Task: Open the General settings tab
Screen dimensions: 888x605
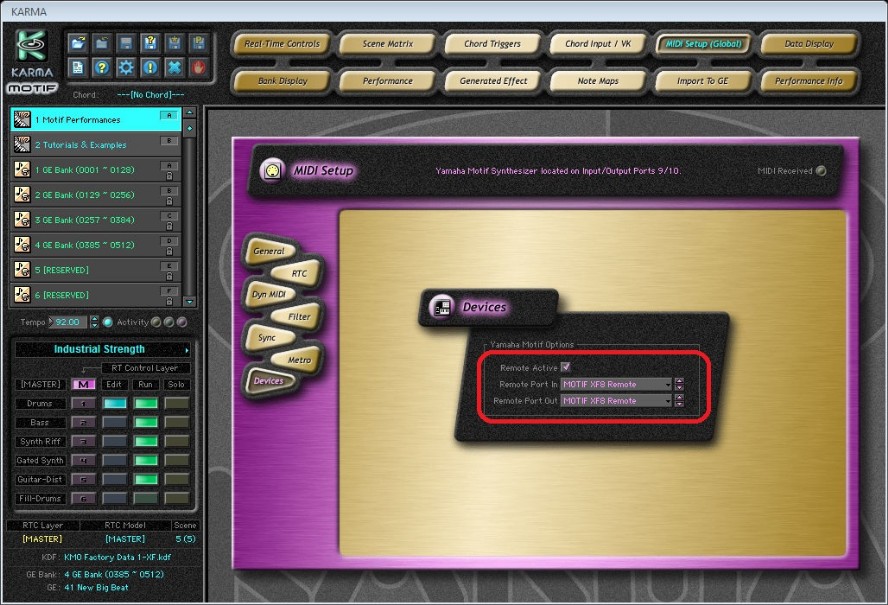Action: (267, 251)
